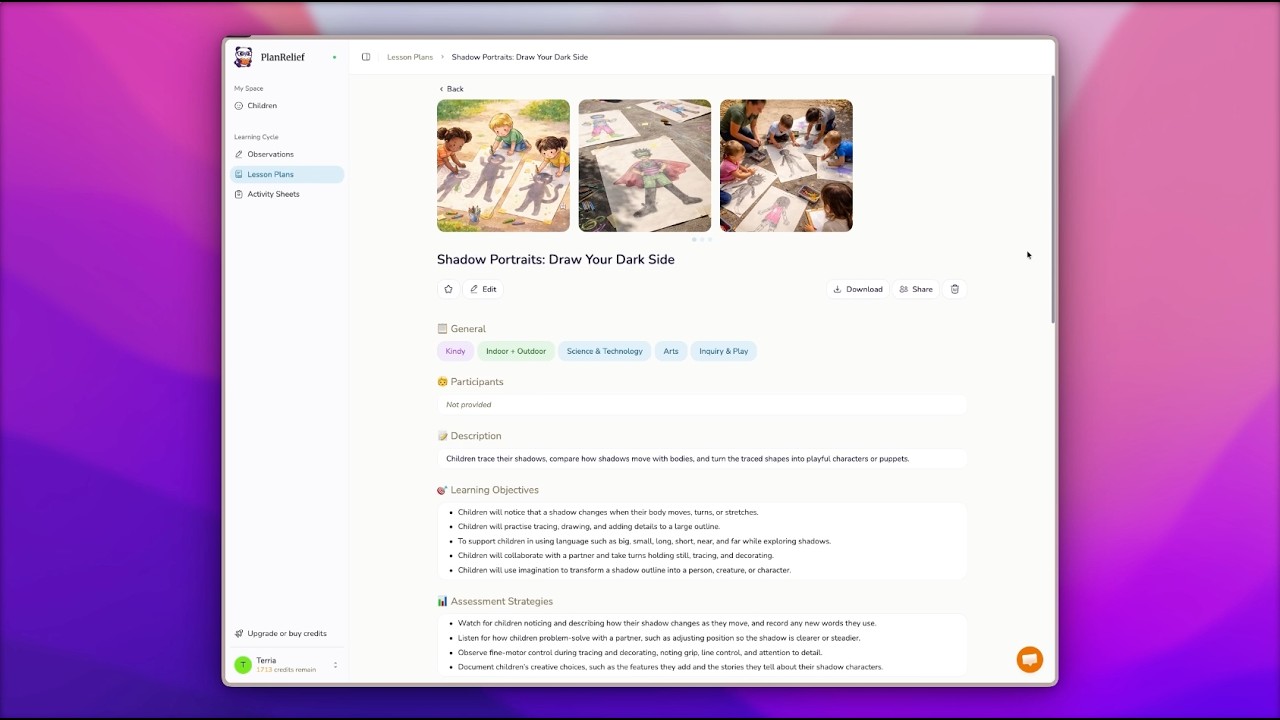
Task: Click the Terria avatar icon
Action: click(x=242, y=665)
